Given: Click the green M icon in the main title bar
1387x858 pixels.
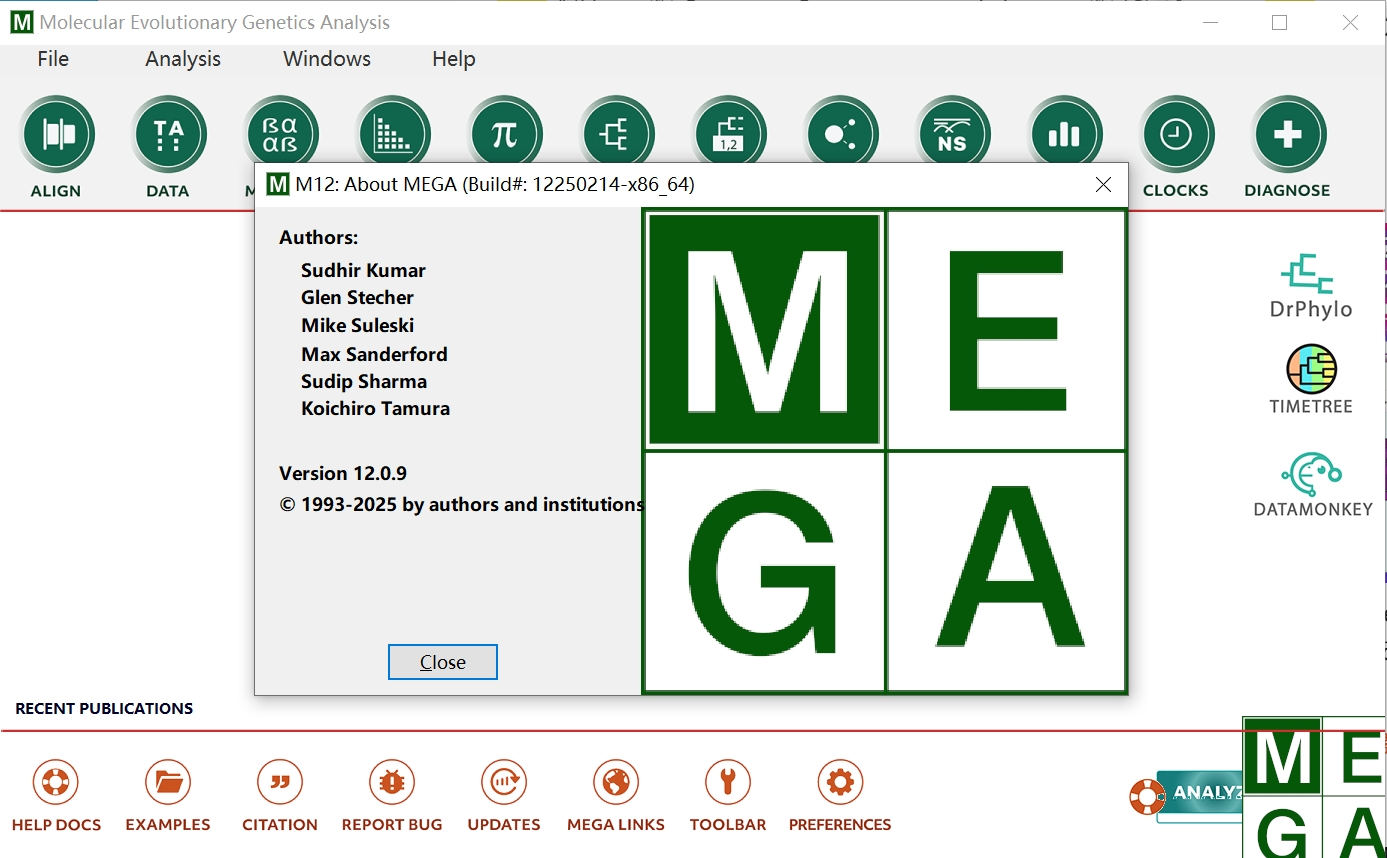Looking at the screenshot, I should 21,22.
